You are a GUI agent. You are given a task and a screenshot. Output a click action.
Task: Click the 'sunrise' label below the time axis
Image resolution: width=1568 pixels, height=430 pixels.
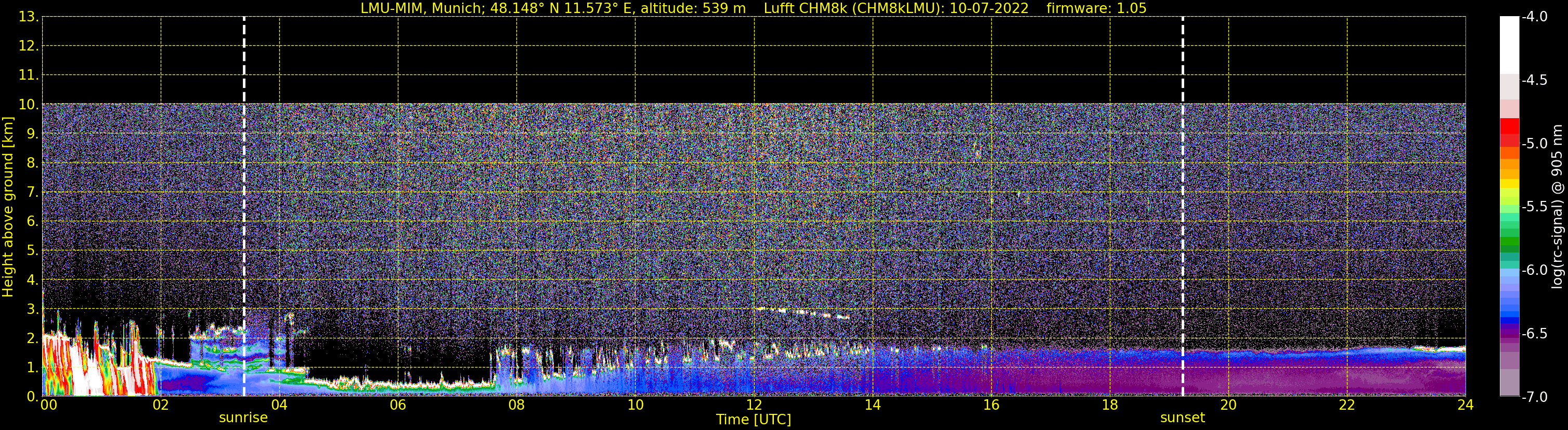click(243, 418)
